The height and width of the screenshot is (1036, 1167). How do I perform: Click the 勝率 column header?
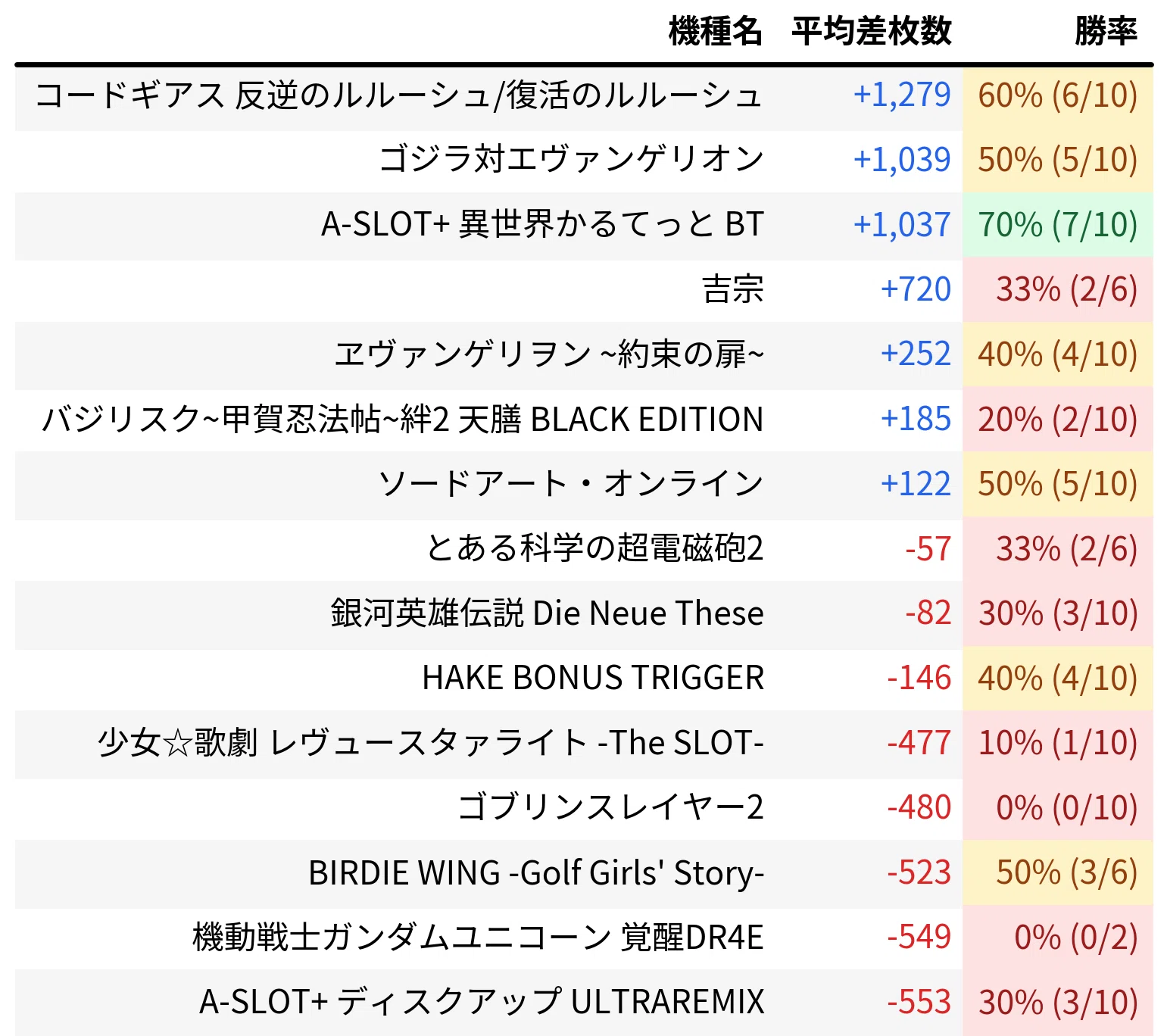coord(1106,32)
